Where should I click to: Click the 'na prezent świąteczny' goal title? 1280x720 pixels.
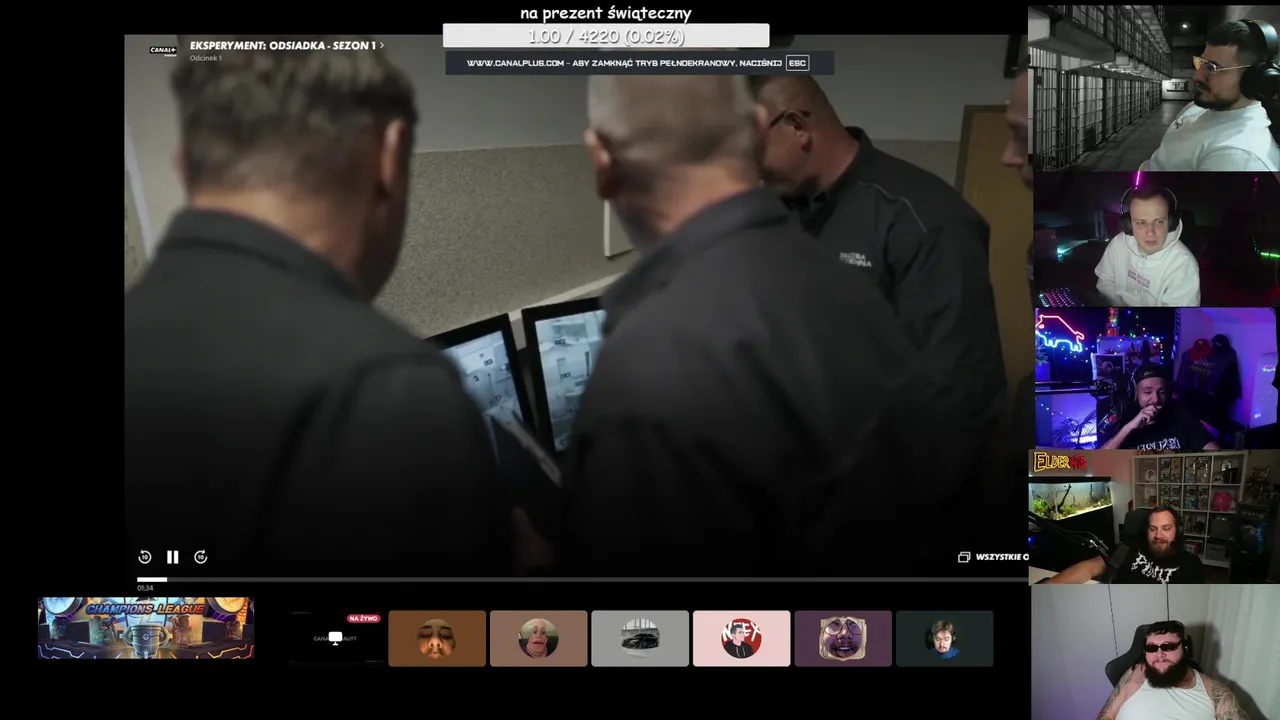pos(606,13)
